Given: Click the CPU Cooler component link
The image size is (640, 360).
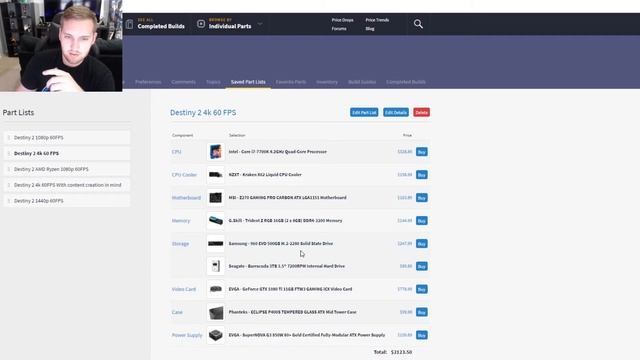Looking at the screenshot, I should [x=184, y=175].
